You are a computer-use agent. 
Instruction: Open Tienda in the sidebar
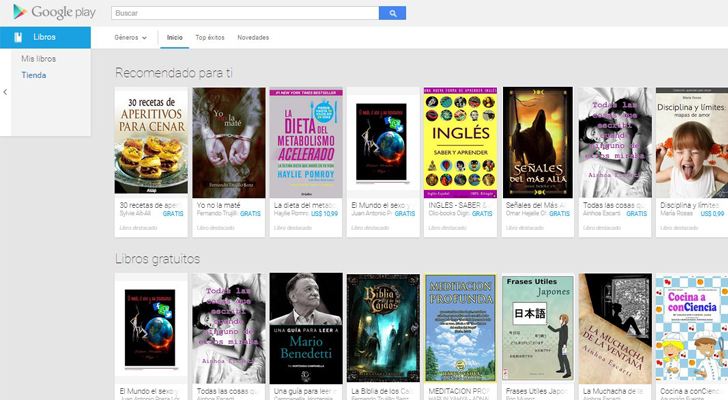coord(33,75)
